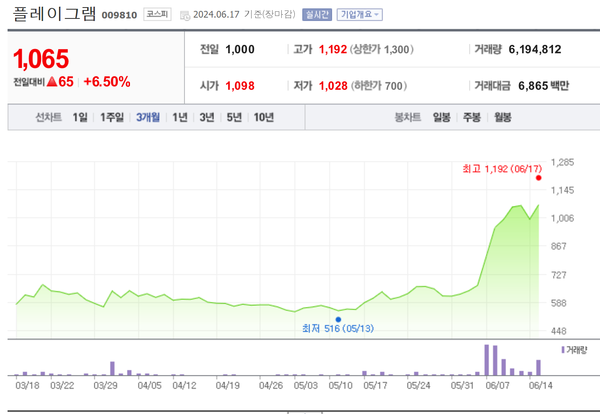Show the 주봉 candlestick chart
The width and height of the screenshot is (600, 414).
pos(472,117)
